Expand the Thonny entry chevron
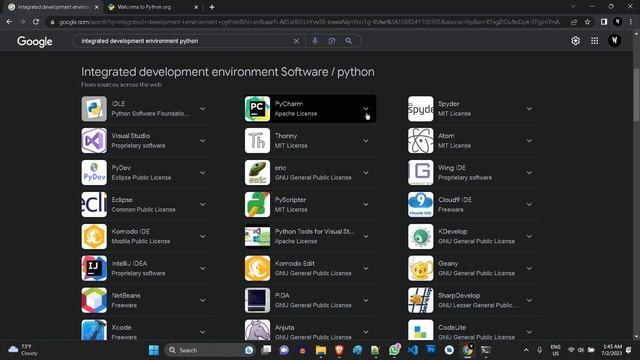Image resolution: width=640 pixels, height=360 pixels. [x=366, y=140]
